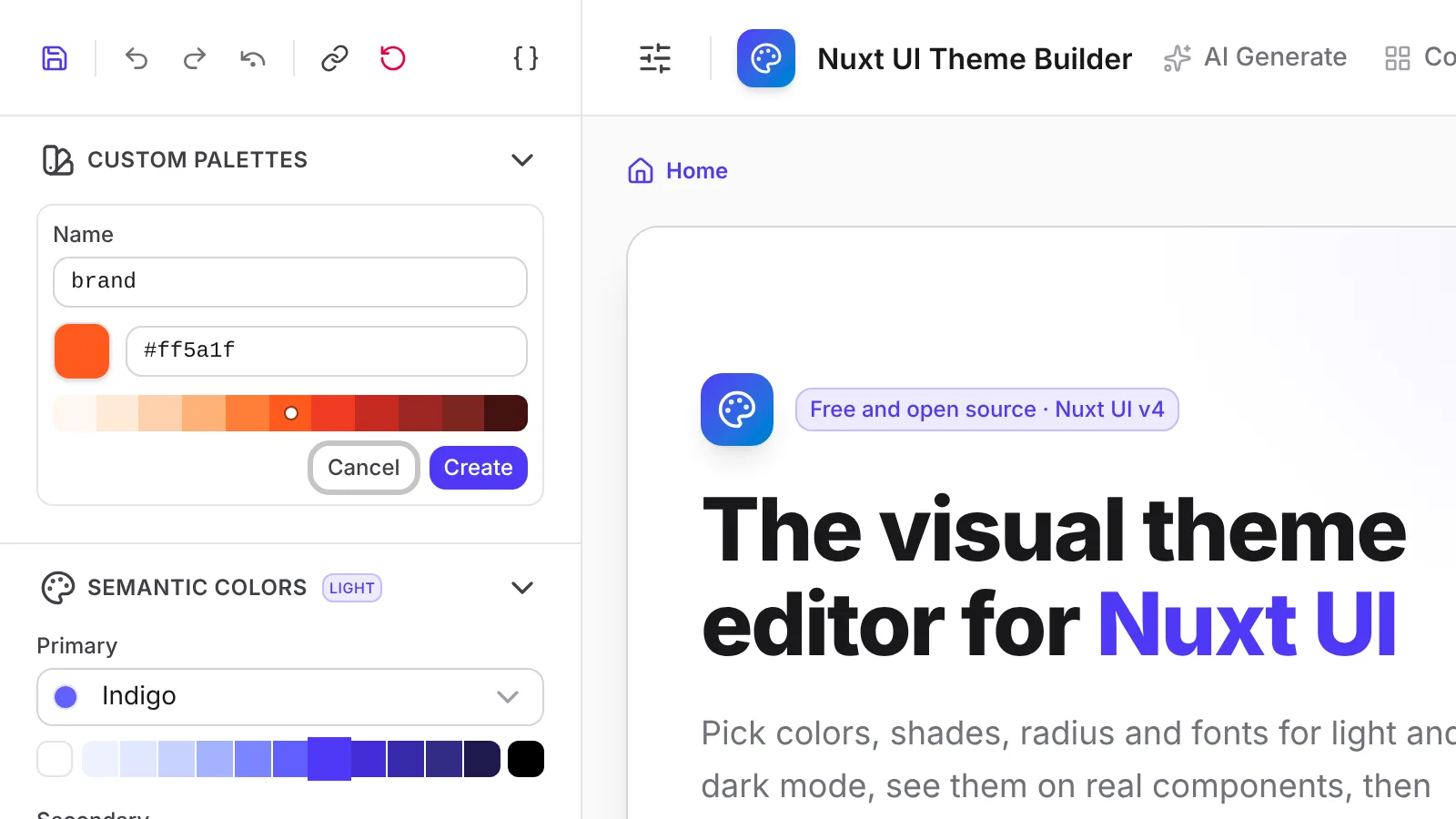Undo the last change

pos(136,58)
